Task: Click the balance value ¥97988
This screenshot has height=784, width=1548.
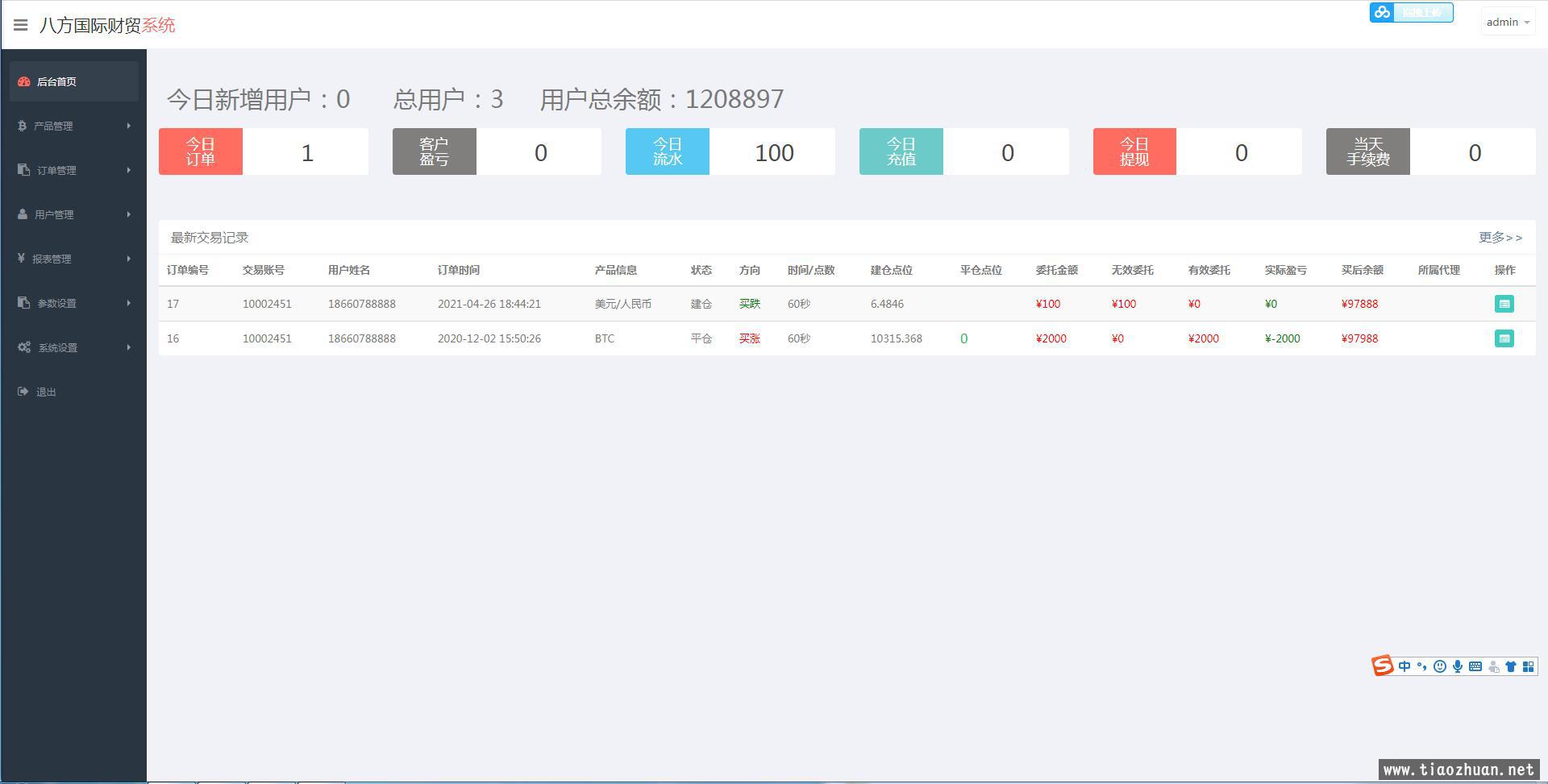Action: click(x=1360, y=338)
